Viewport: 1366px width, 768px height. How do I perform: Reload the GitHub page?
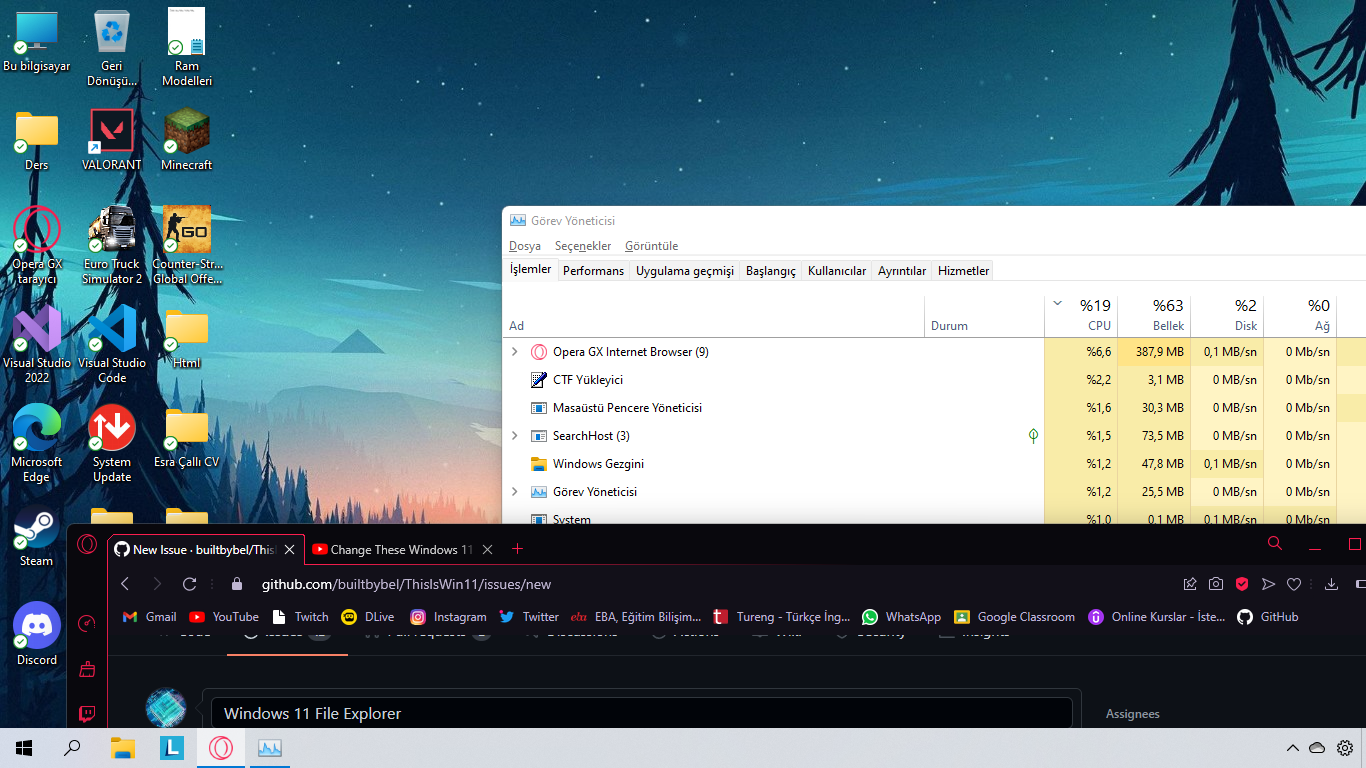[189, 584]
